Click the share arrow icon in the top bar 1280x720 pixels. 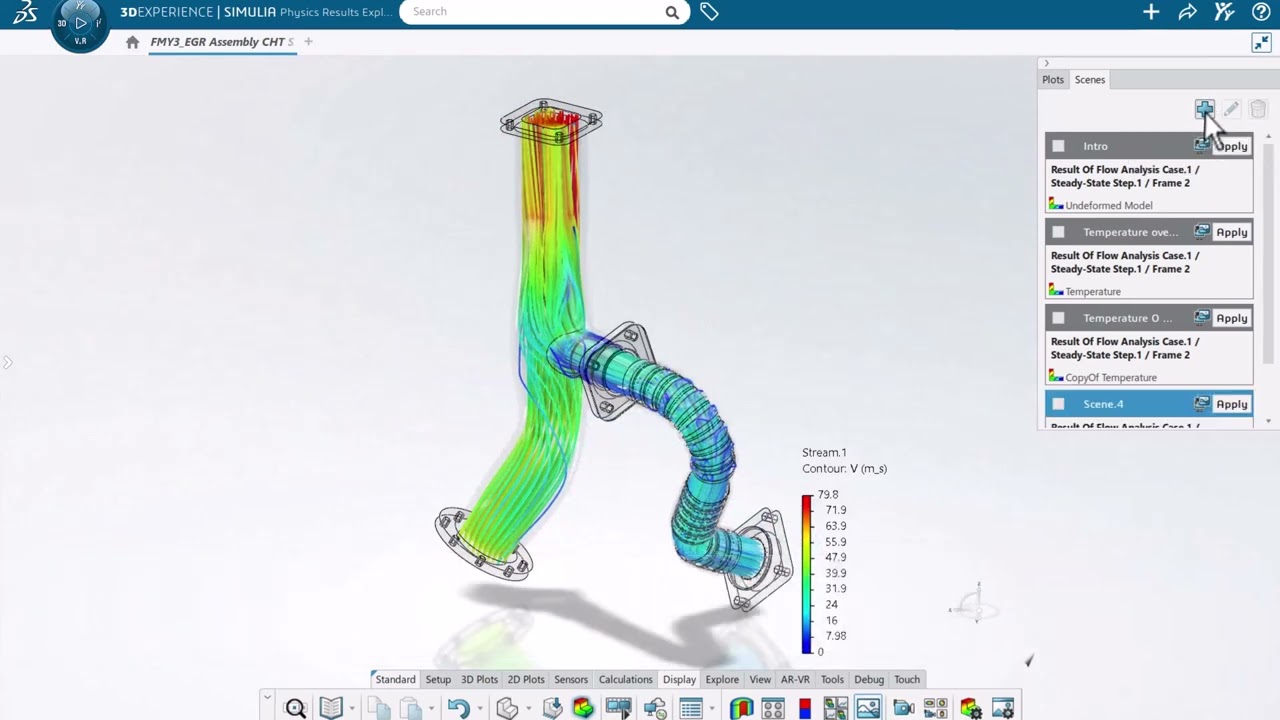coord(1187,12)
